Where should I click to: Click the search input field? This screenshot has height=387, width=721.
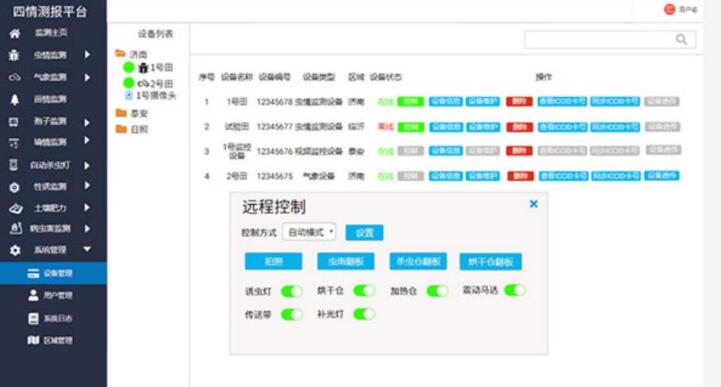tap(610, 40)
